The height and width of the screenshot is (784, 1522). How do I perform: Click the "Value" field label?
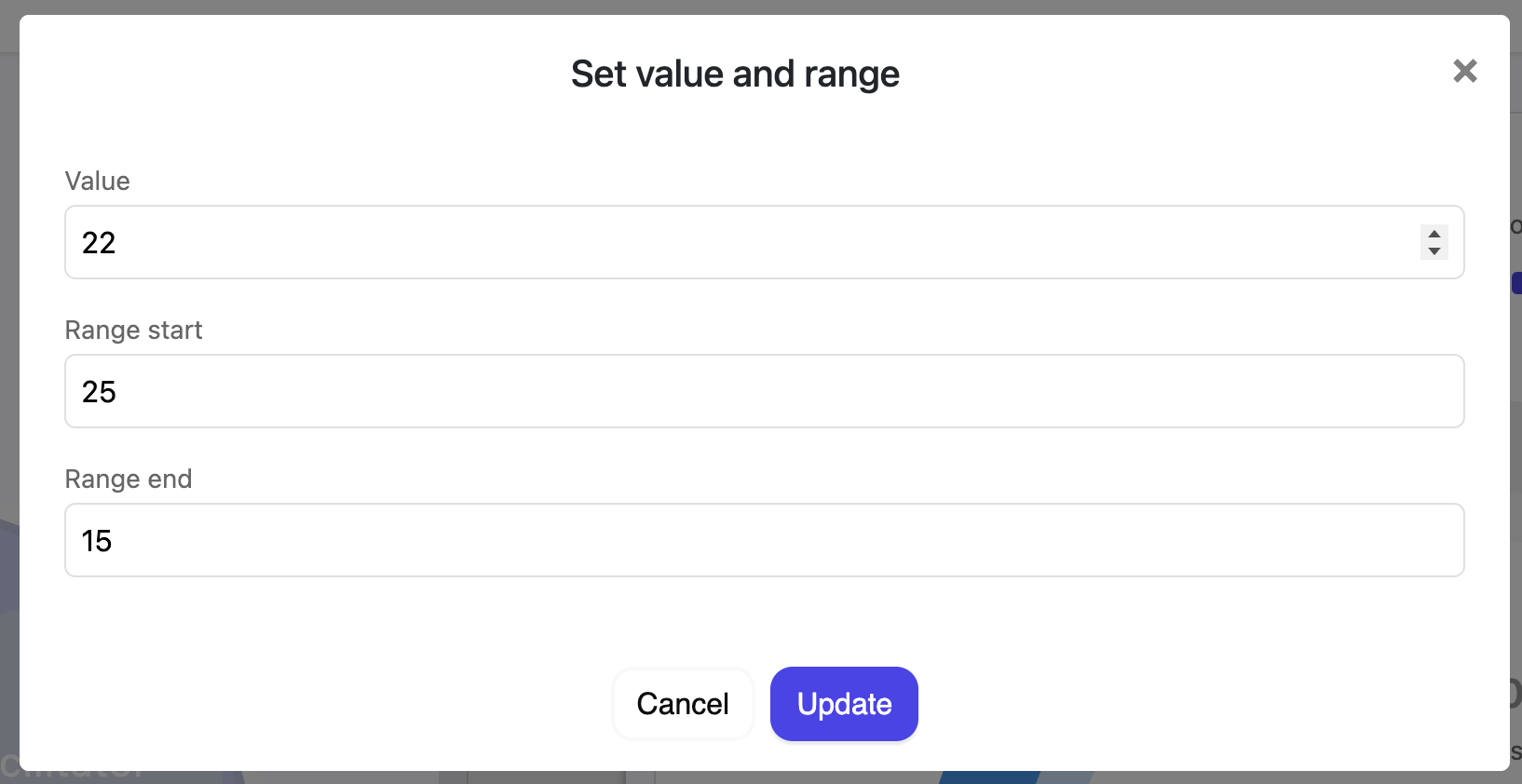point(98,181)
